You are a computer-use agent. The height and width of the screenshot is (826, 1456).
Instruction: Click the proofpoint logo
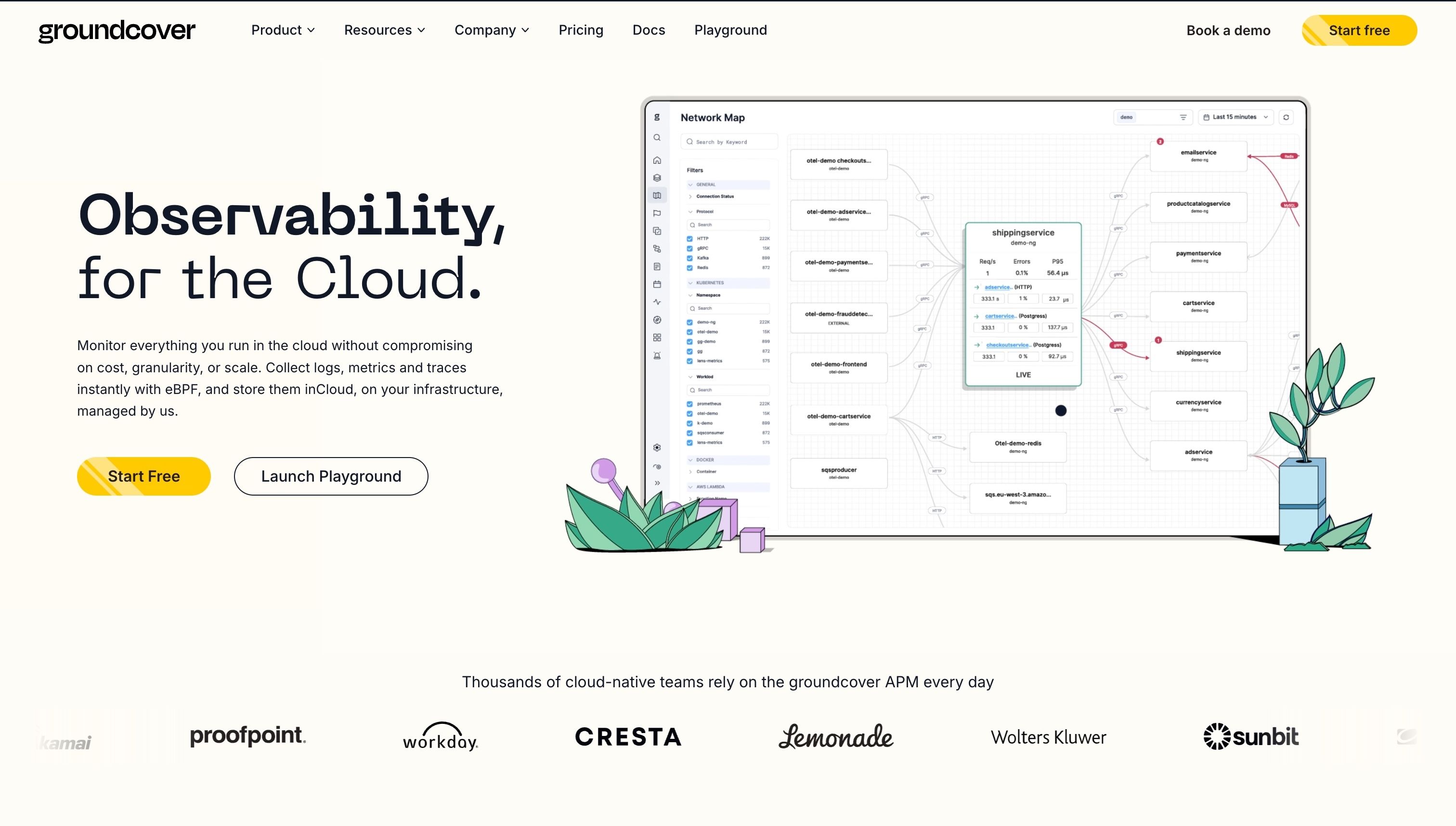coord(248,736)
